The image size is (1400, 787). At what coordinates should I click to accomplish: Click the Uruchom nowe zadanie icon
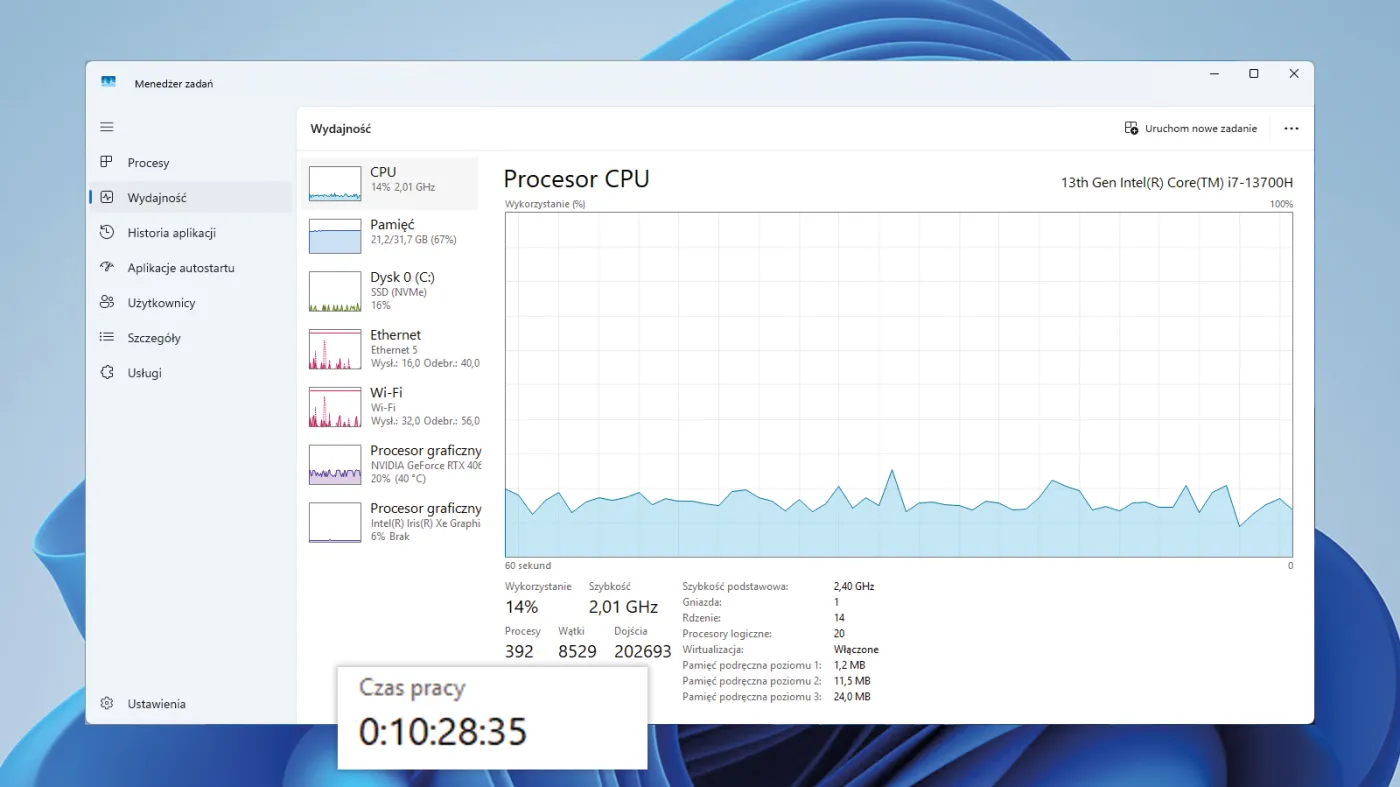pos(1131,128)
